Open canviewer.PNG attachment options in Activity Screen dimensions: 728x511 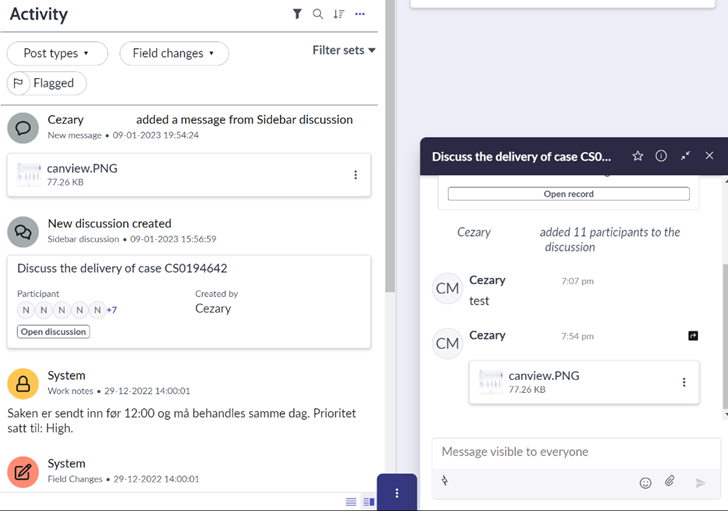point(355,175)
